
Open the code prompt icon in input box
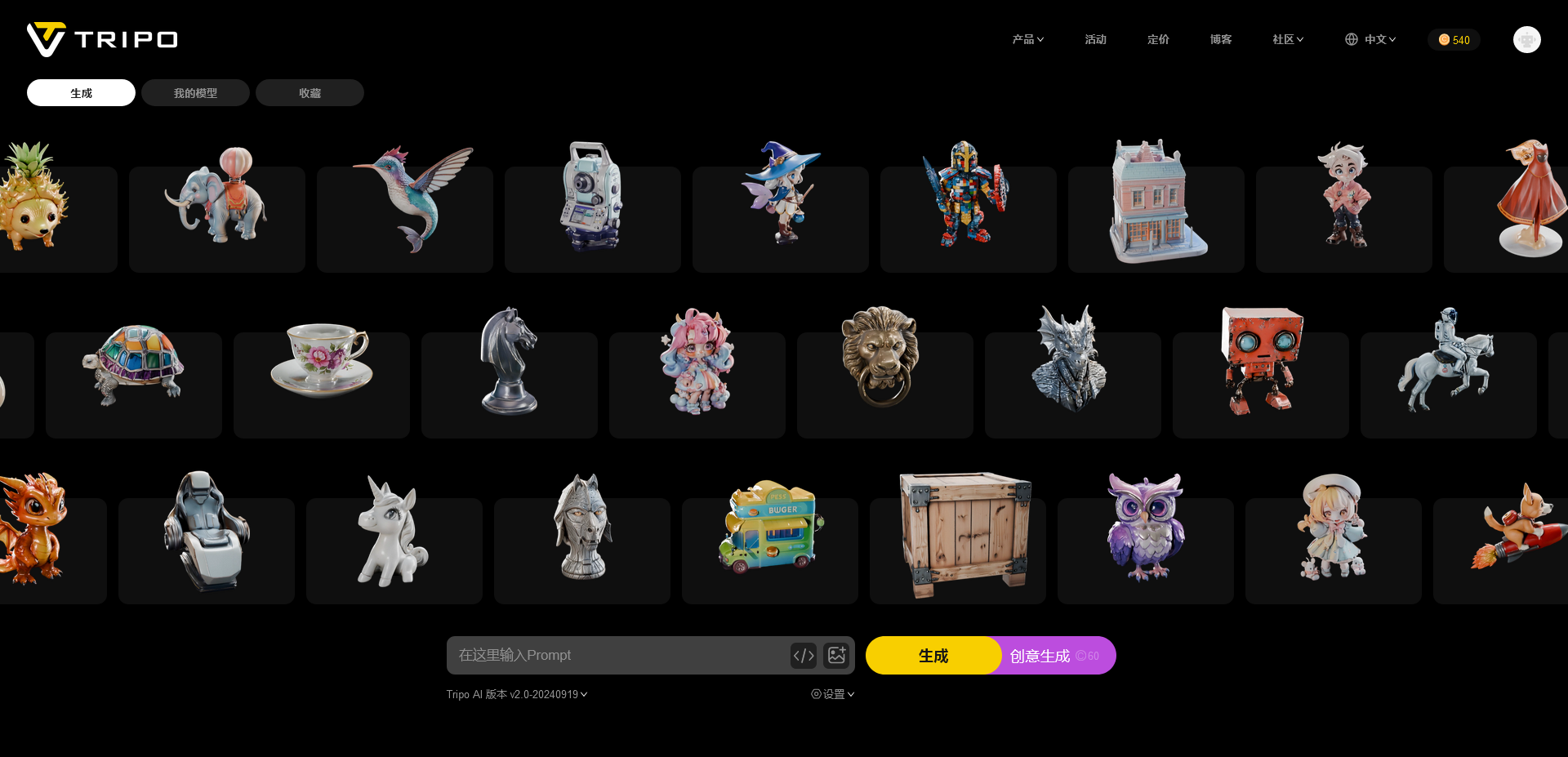click(804, 655)
